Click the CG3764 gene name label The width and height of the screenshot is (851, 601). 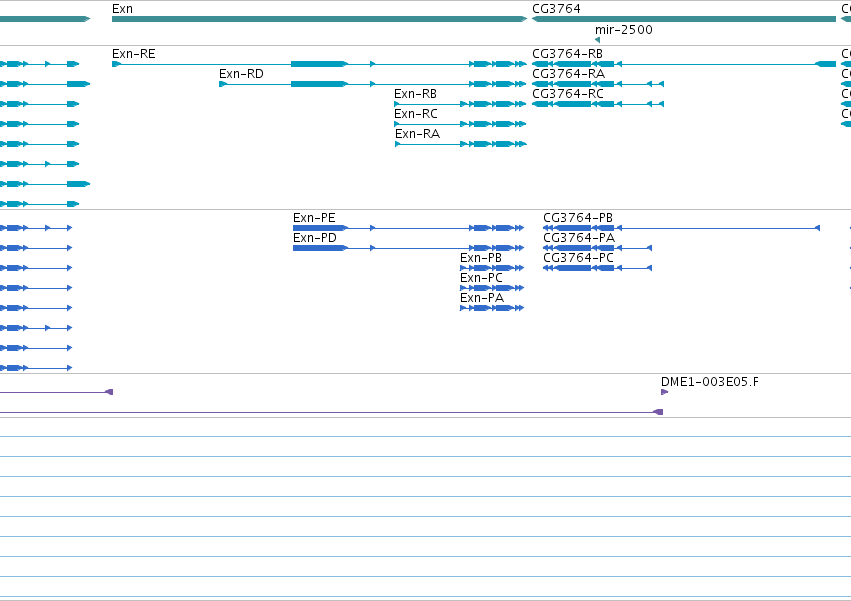(556, 9)
